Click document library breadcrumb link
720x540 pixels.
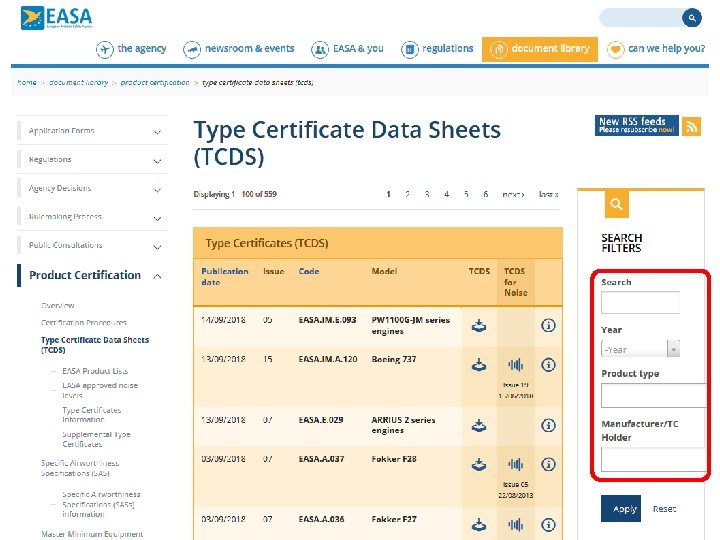coord(79,83)
